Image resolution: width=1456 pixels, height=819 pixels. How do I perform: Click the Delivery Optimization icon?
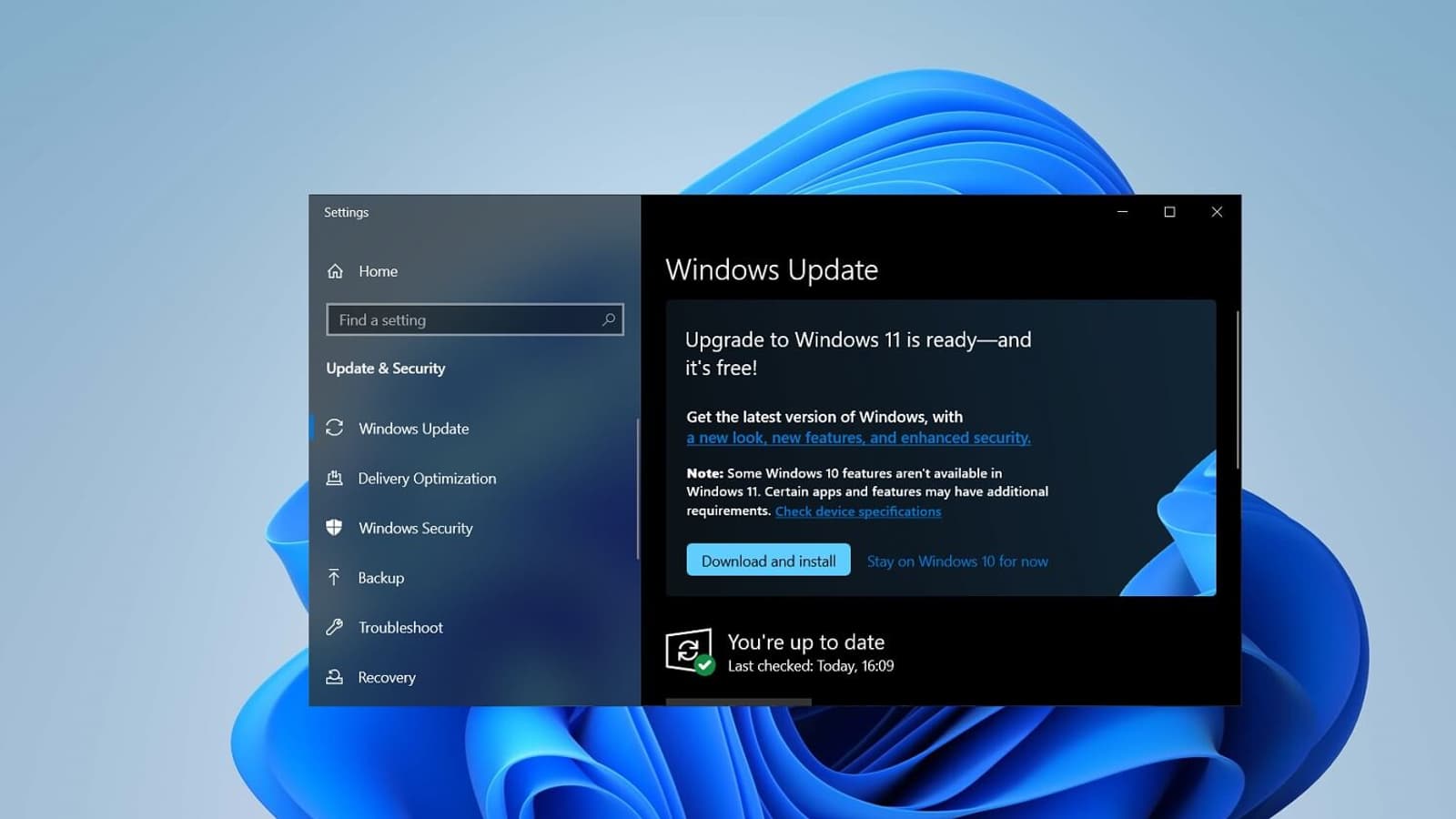tap(335, 478)
